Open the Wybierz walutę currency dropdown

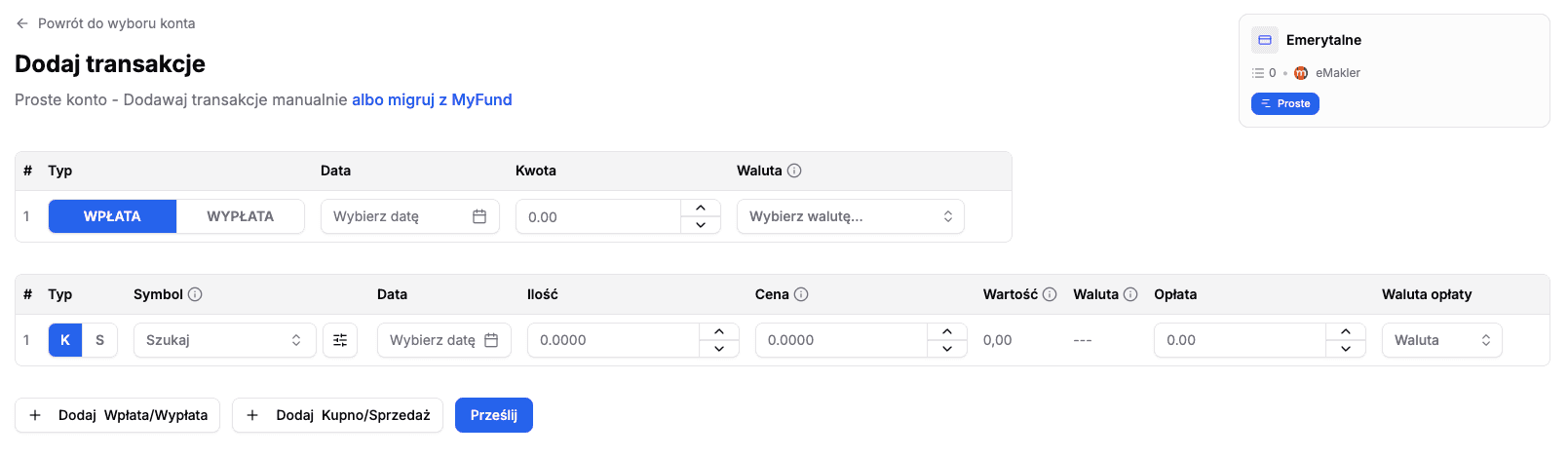(x=850, y=216)
